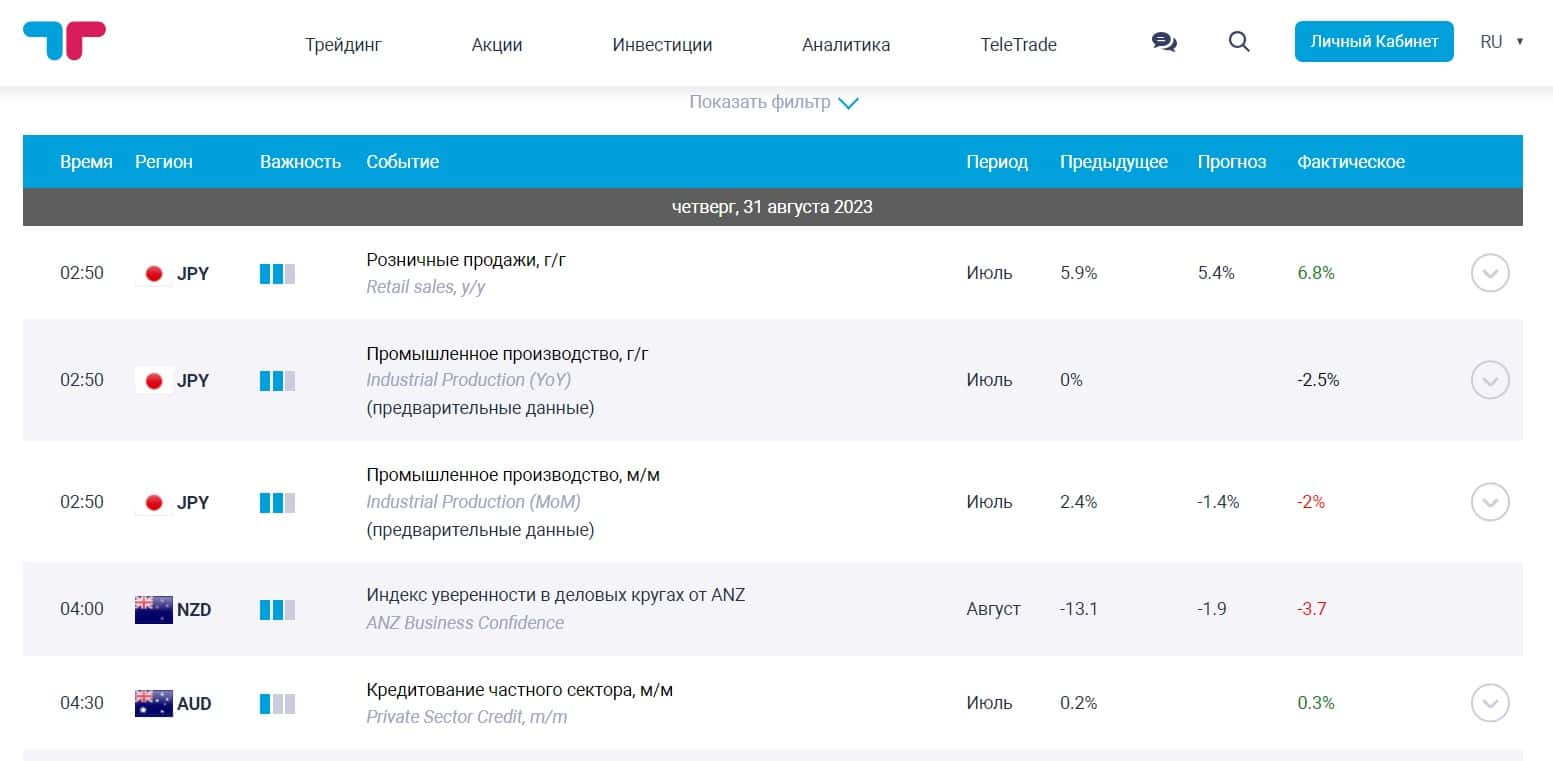
Task: Click forecast value -1.9
Action: 1212,609
